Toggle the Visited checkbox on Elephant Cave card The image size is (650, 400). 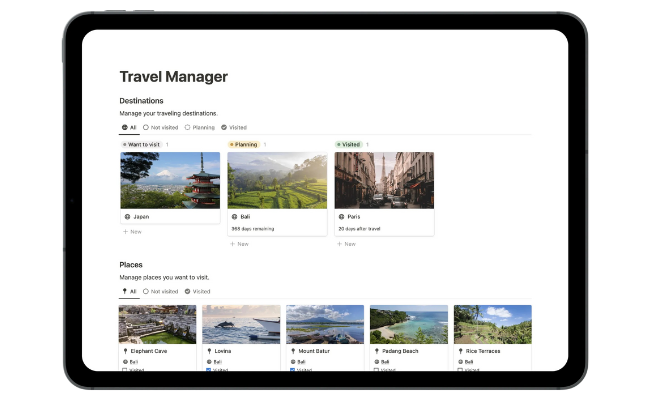[125, 370]
